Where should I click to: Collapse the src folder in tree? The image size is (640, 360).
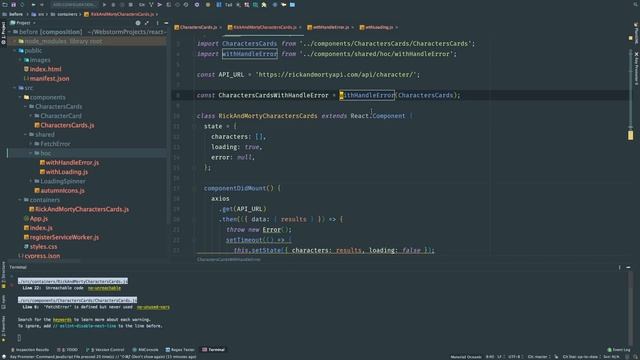click(x=15, y=88)
